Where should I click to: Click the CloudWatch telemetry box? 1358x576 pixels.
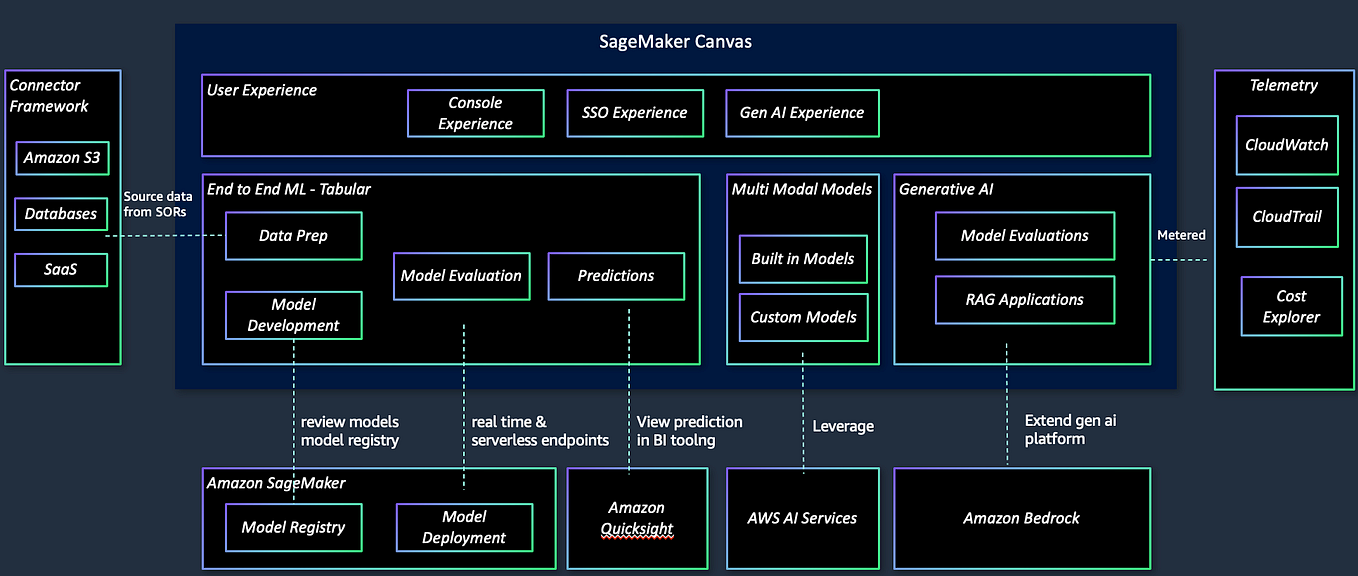click(1287, 145)
